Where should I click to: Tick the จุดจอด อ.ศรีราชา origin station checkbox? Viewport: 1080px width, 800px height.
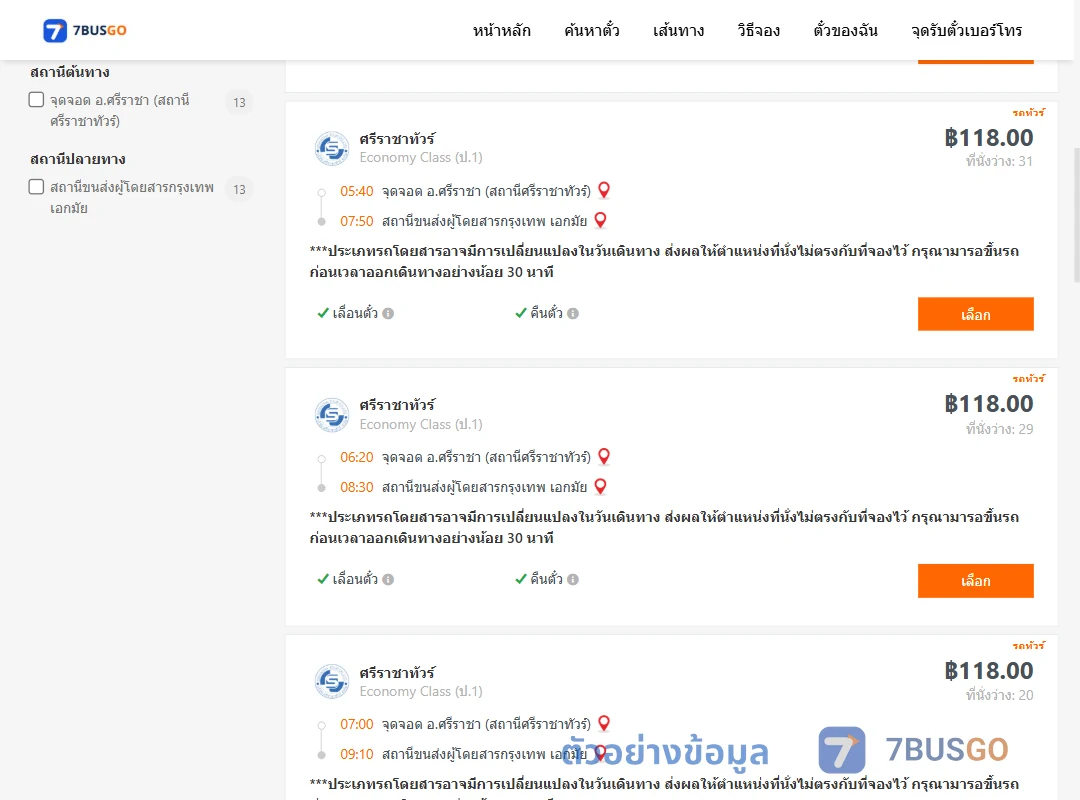click(37, 100)
